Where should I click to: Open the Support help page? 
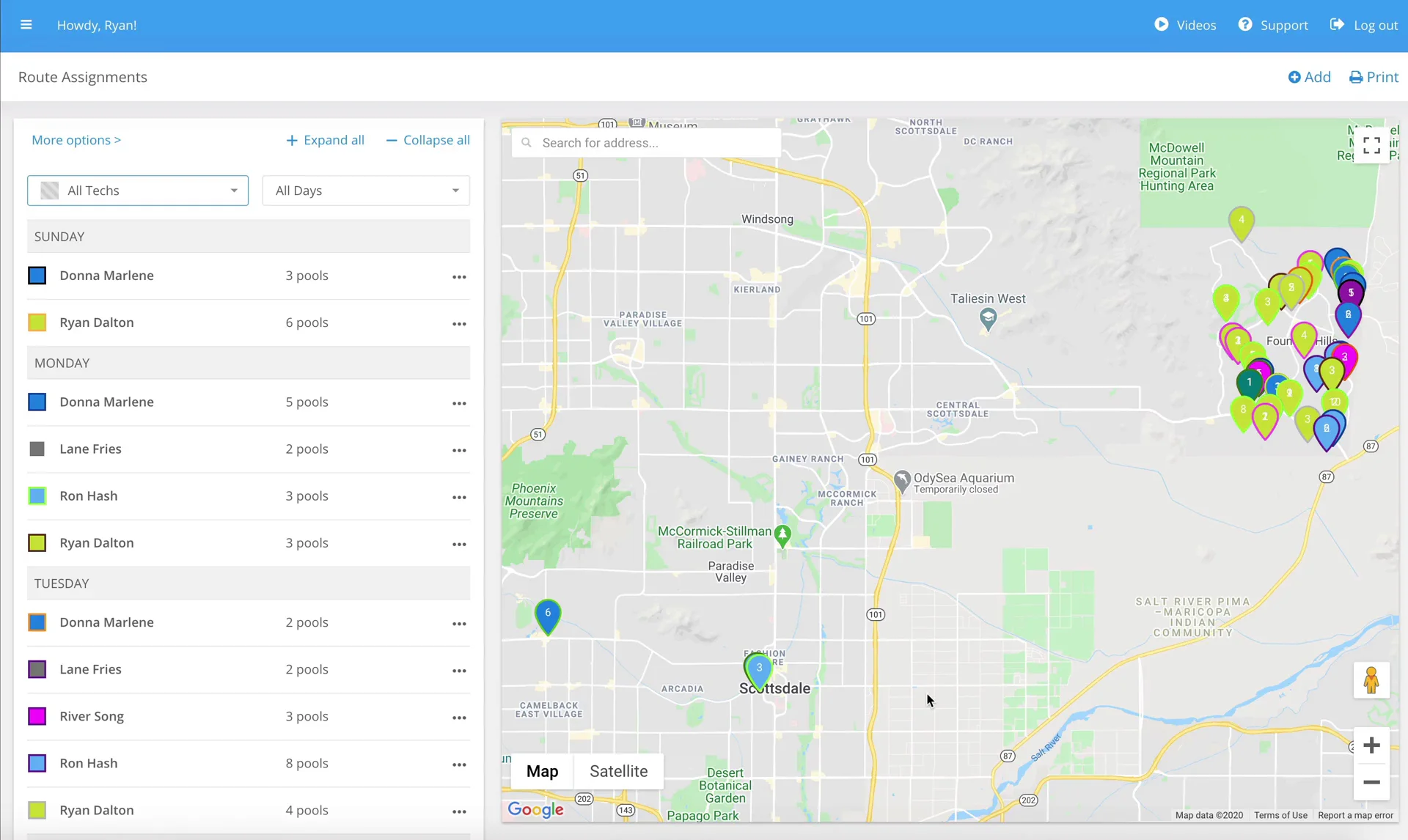(x=1273, y=25)
